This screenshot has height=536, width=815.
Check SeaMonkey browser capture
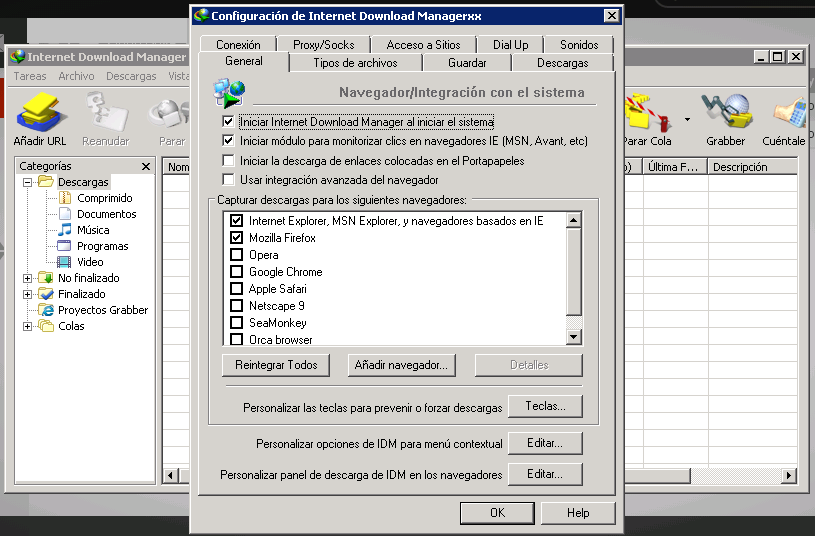click(x=236, y=322)
